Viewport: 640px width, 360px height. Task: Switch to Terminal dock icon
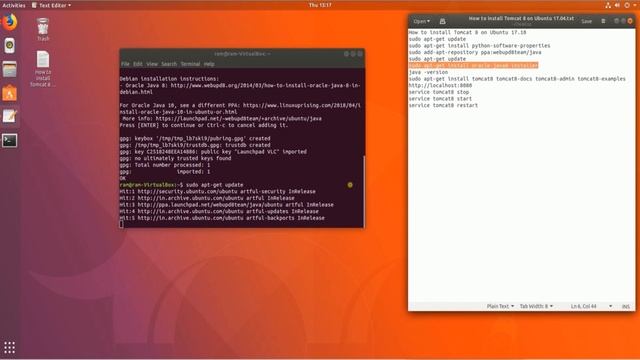[10, 140]
